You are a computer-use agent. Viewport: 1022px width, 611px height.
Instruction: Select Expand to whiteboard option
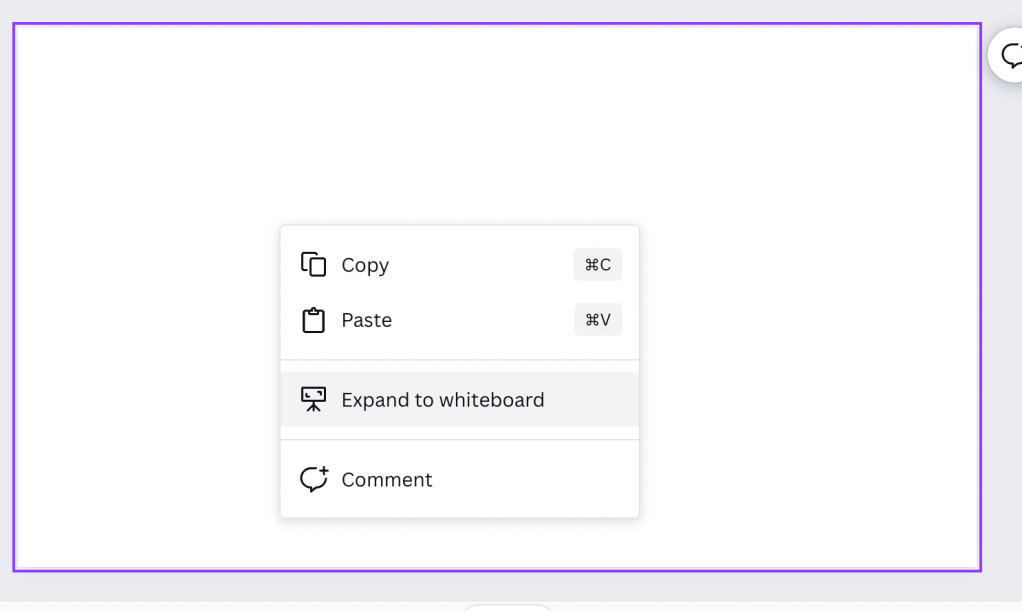coord(443,400)
